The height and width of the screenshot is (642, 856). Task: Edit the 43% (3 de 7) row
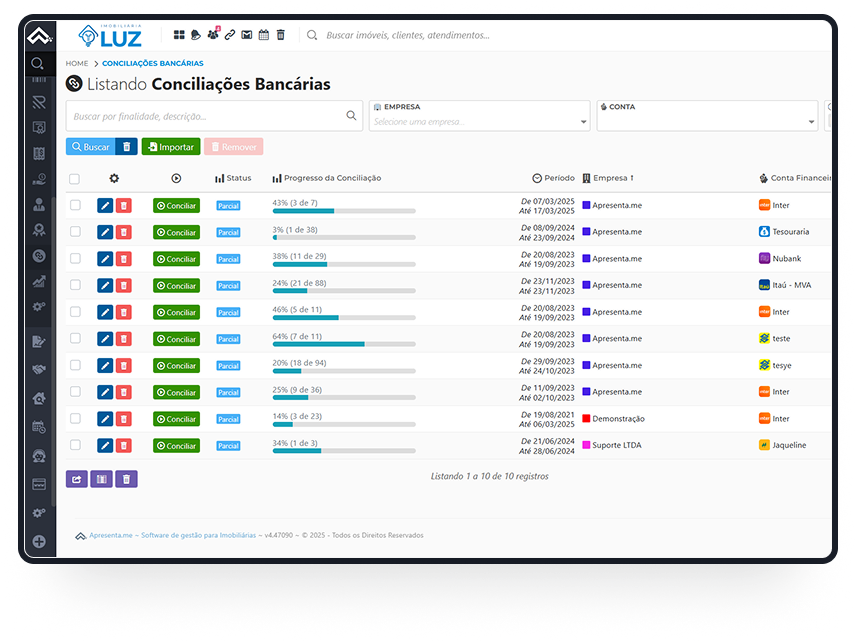point(105,206)
